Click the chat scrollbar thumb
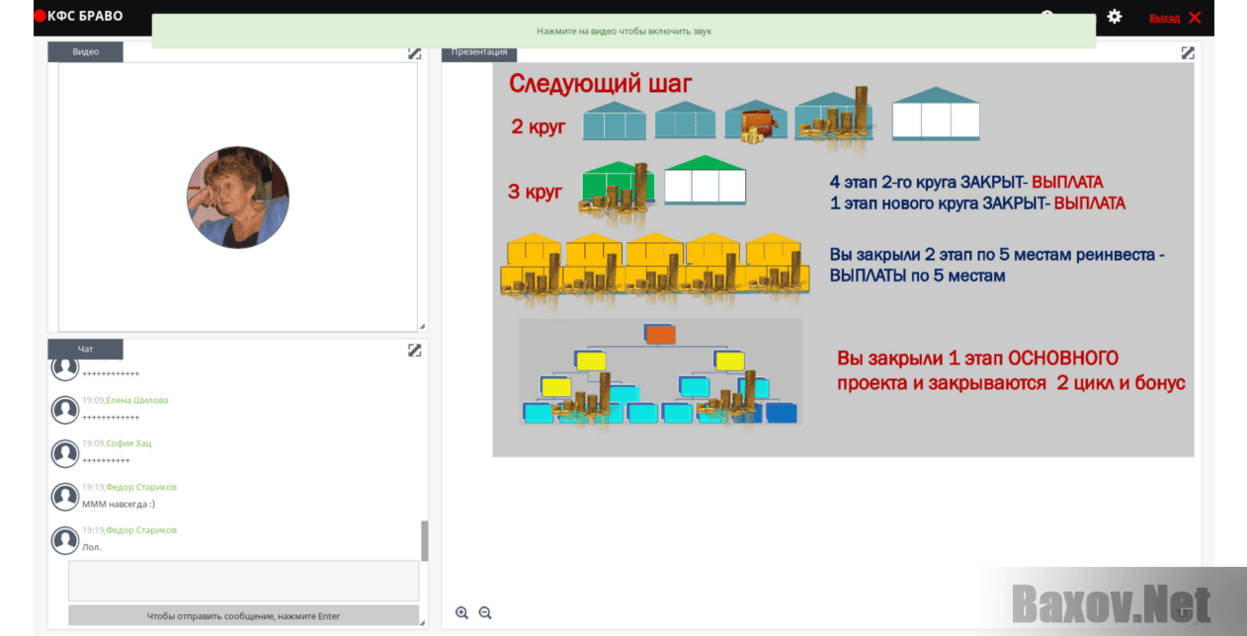1247x636 pixels. (424, 541)
